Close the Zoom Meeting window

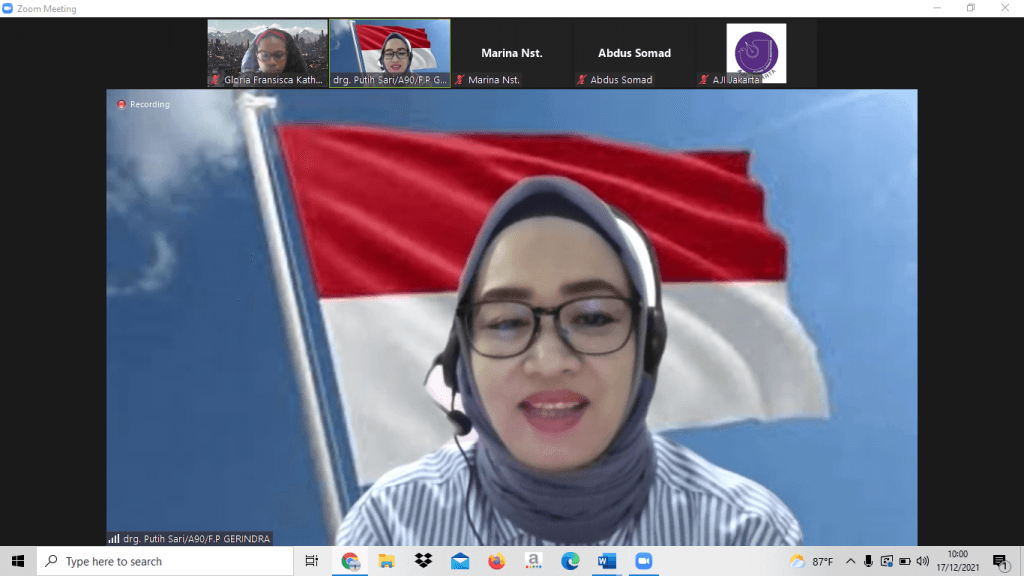1005,8
